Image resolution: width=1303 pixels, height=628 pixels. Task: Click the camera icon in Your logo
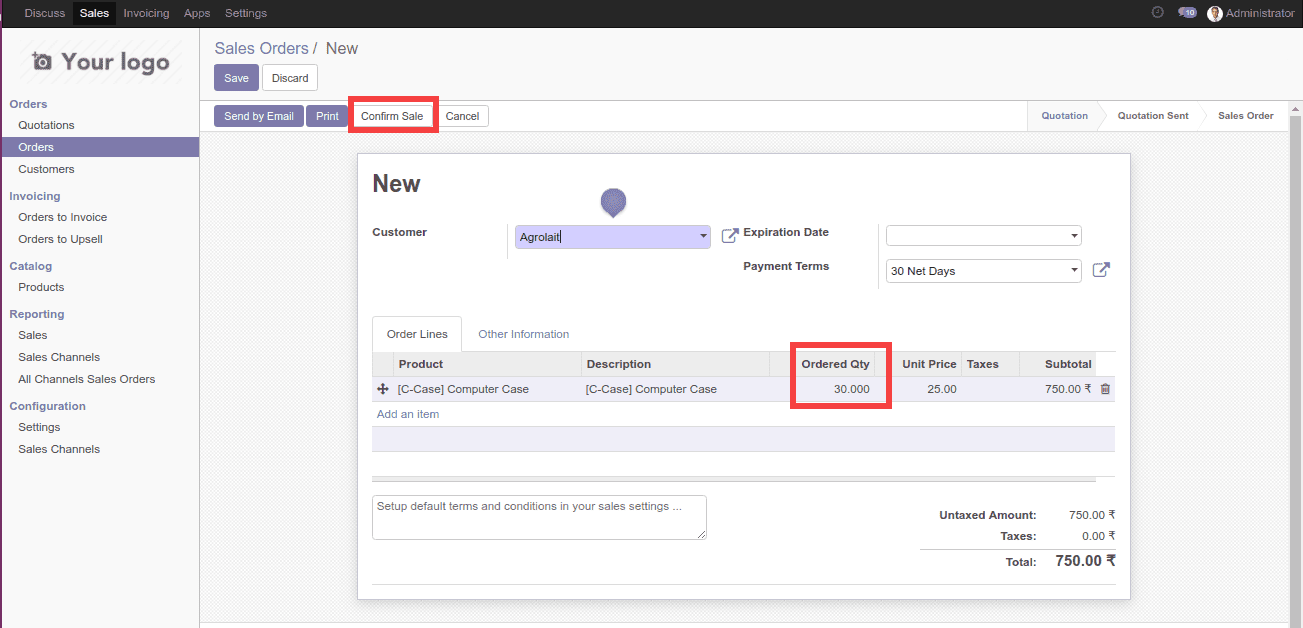(42, 62)
